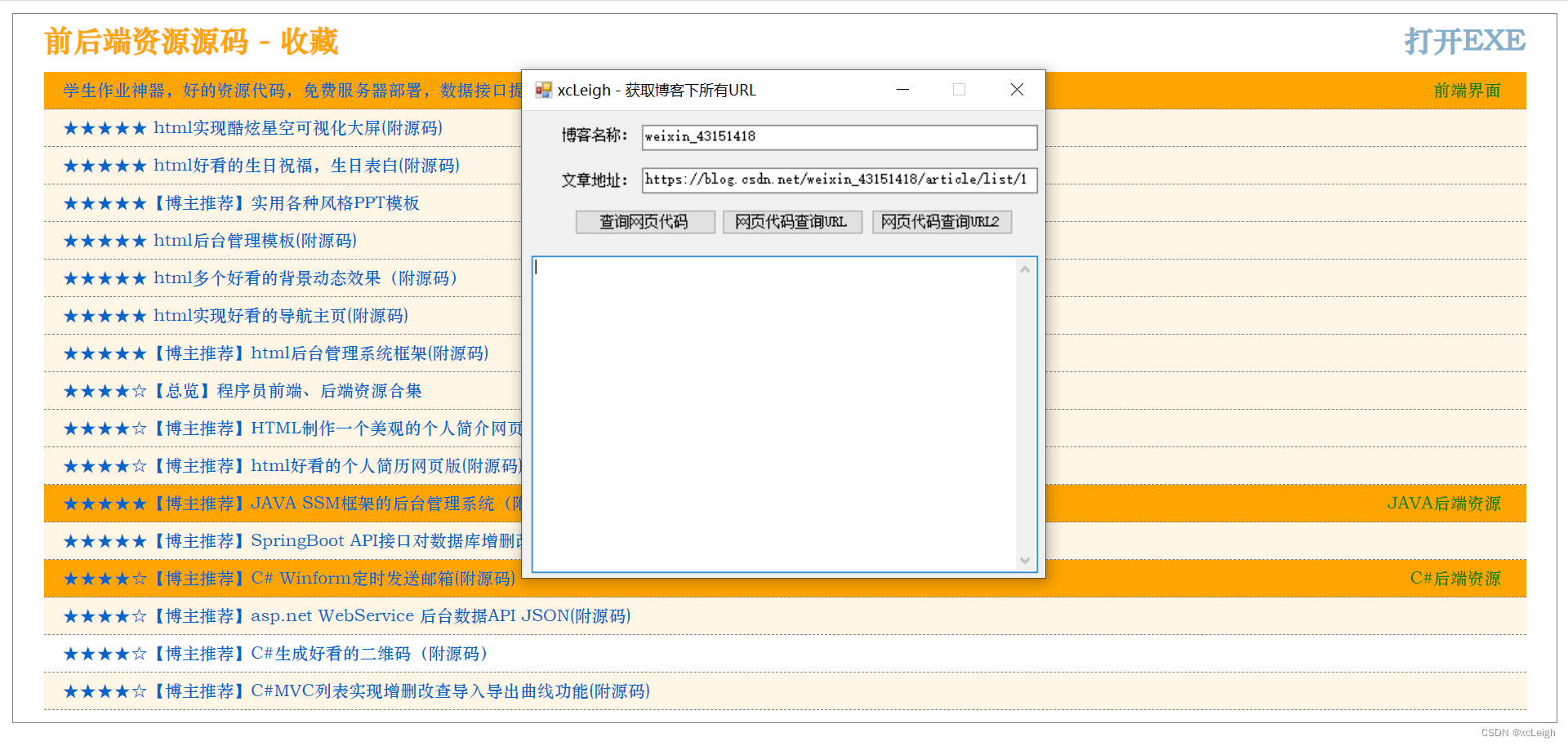The width and height of the screenshot is (1568, 746).
Task: Open 【总览】程序员前端、后端资源合集 link
Action: (243, 391)
